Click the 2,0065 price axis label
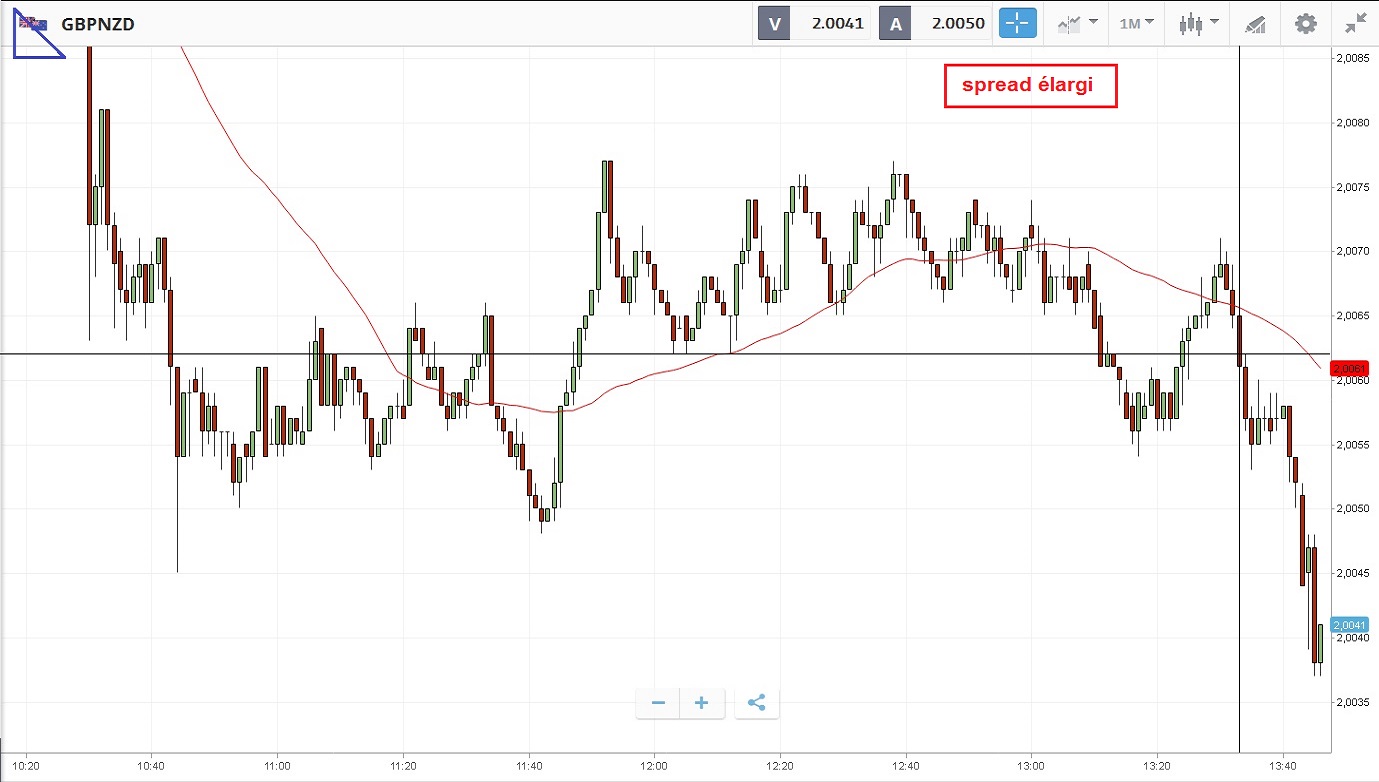Image resolution: width=1379 pixels, height=782 pixels. (1353, 316)
